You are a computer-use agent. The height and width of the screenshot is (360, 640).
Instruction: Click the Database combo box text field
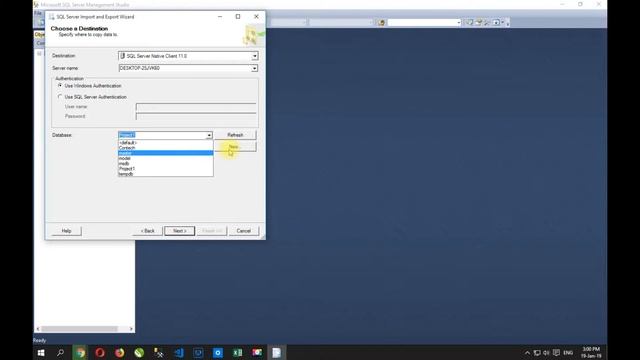pos(162,135)
